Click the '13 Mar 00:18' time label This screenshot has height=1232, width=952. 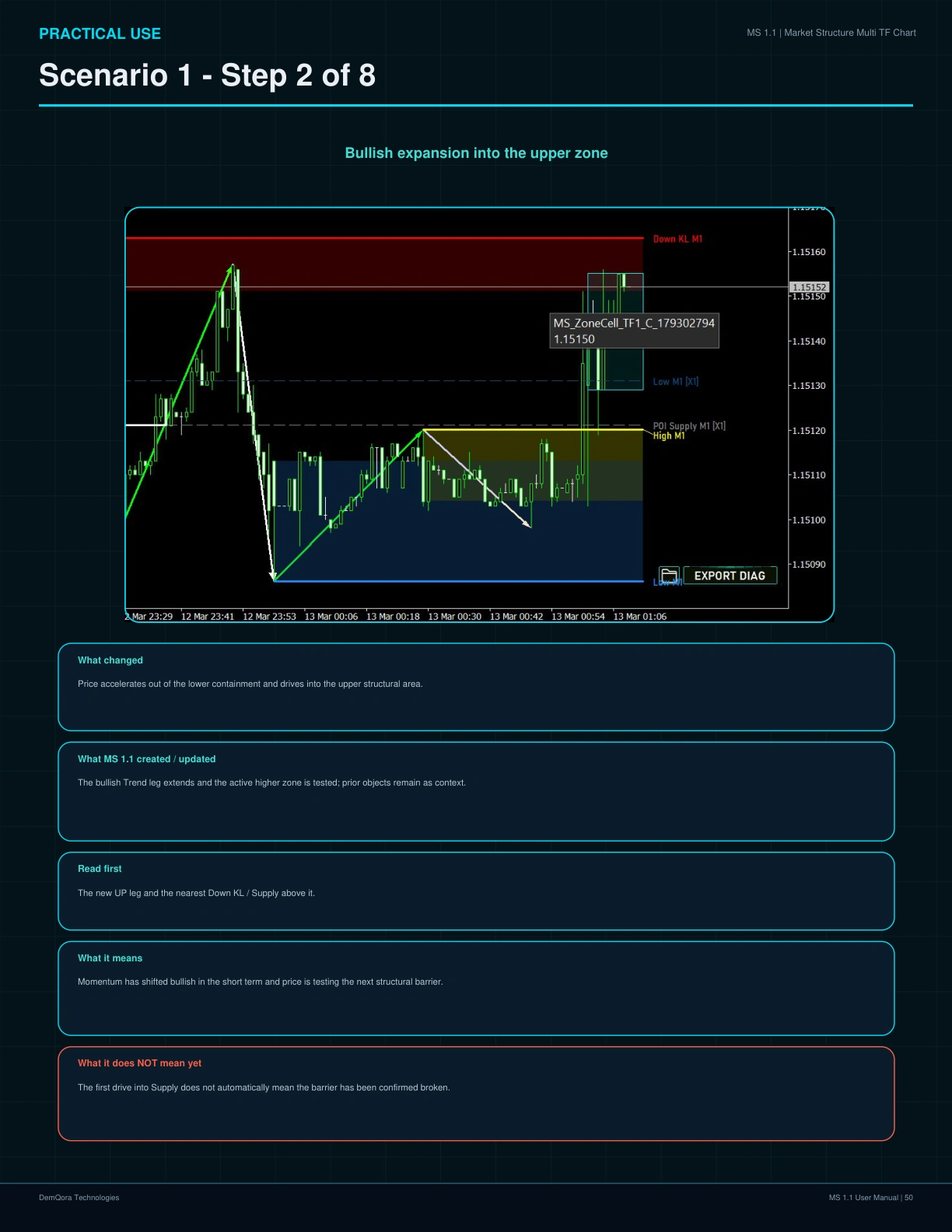click(393, 617)
